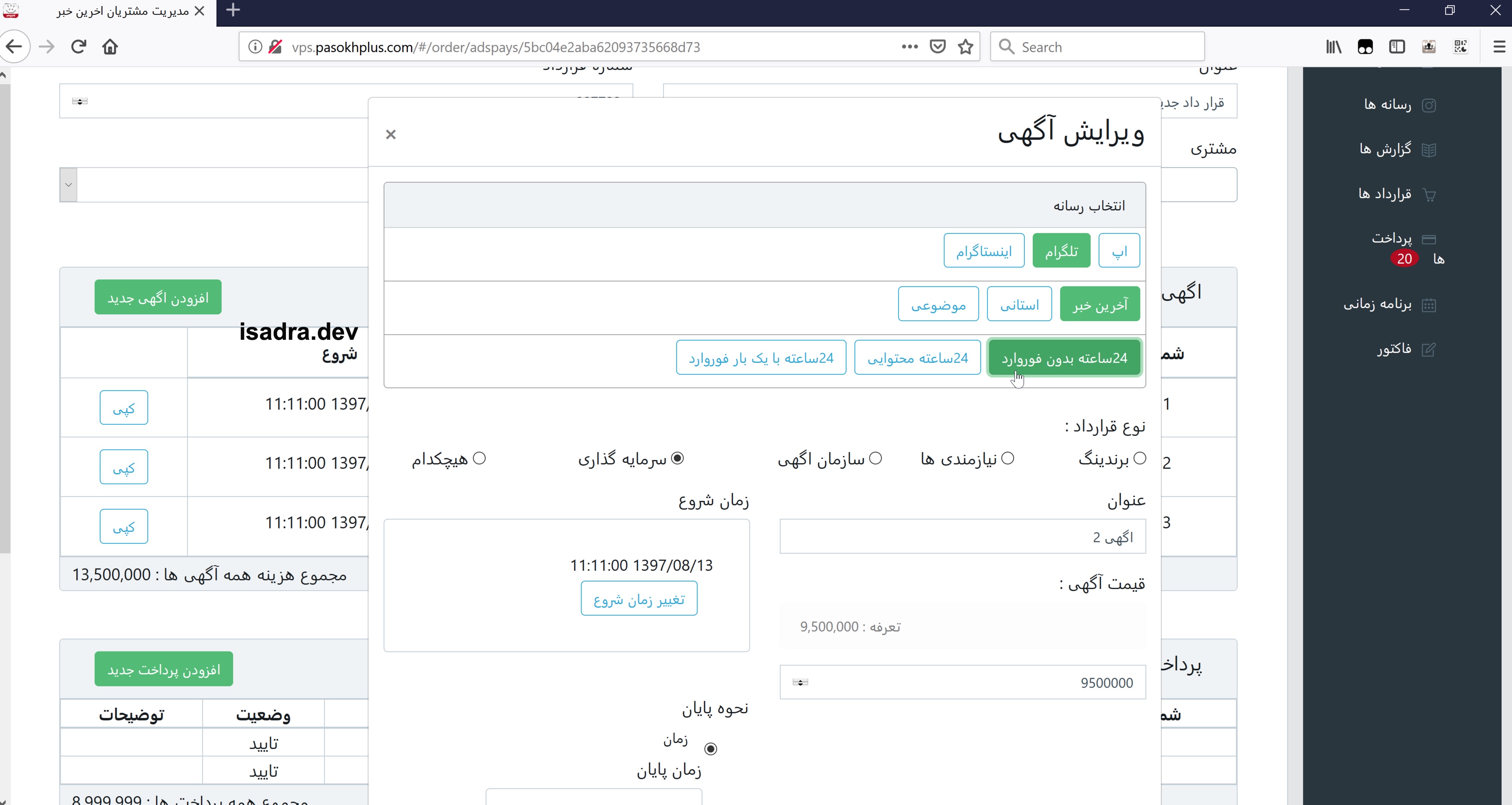This screenshot has height=805, width=1512.
Task: Open the Firefox hamburger menu
Action: [x=1499, y=47]
